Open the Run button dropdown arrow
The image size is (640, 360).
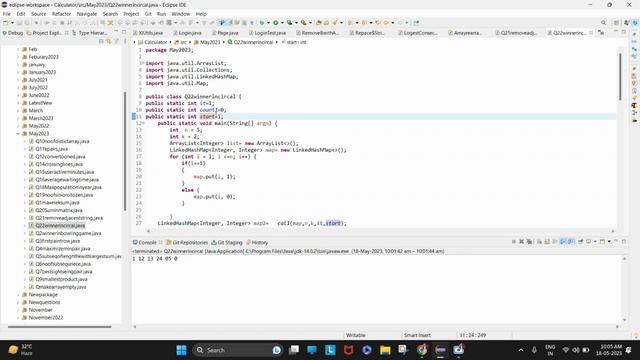click(282, 23)
